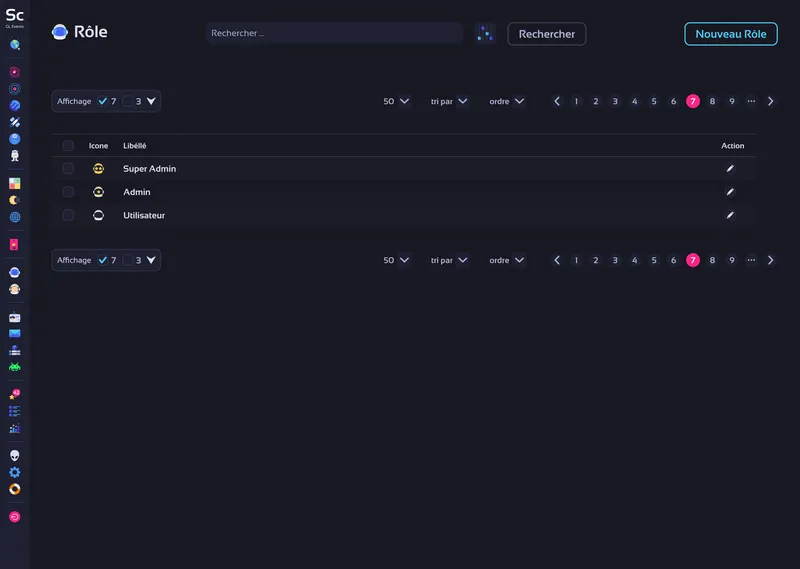Click the envelope mail icon in sidebar
Image resolution: width=800 pixels, height=569 pixels.
[14, 334]
